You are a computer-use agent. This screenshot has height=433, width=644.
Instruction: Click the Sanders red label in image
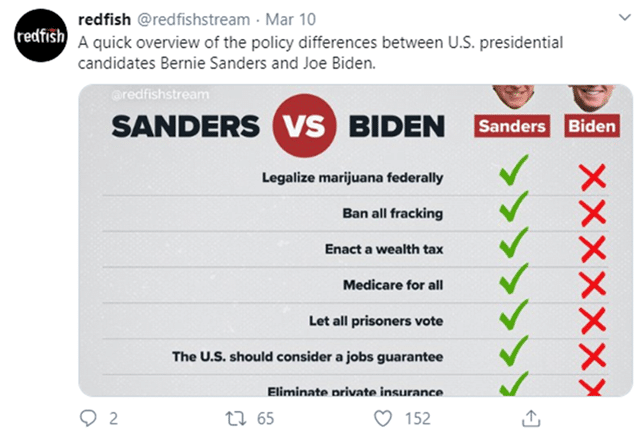pos(512,126)
